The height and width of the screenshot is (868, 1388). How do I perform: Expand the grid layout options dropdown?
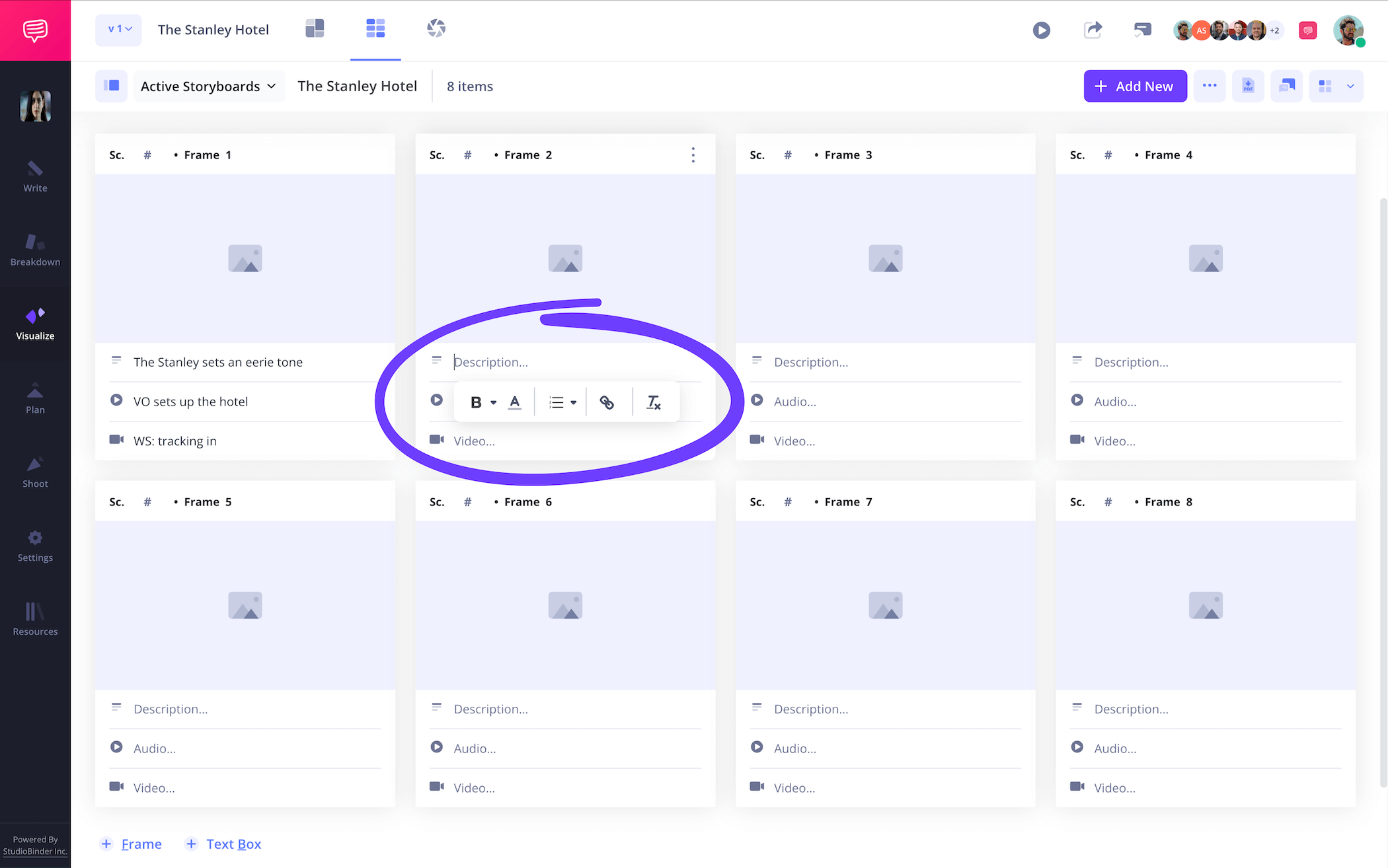click(x=1350, y=87)
